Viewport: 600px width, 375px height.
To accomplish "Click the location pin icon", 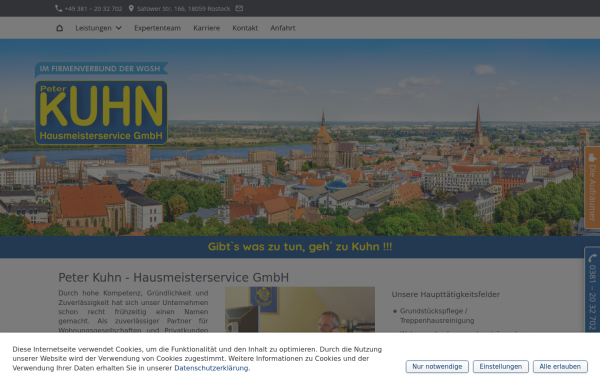I will pyautogui.click(x=131, y=8).
